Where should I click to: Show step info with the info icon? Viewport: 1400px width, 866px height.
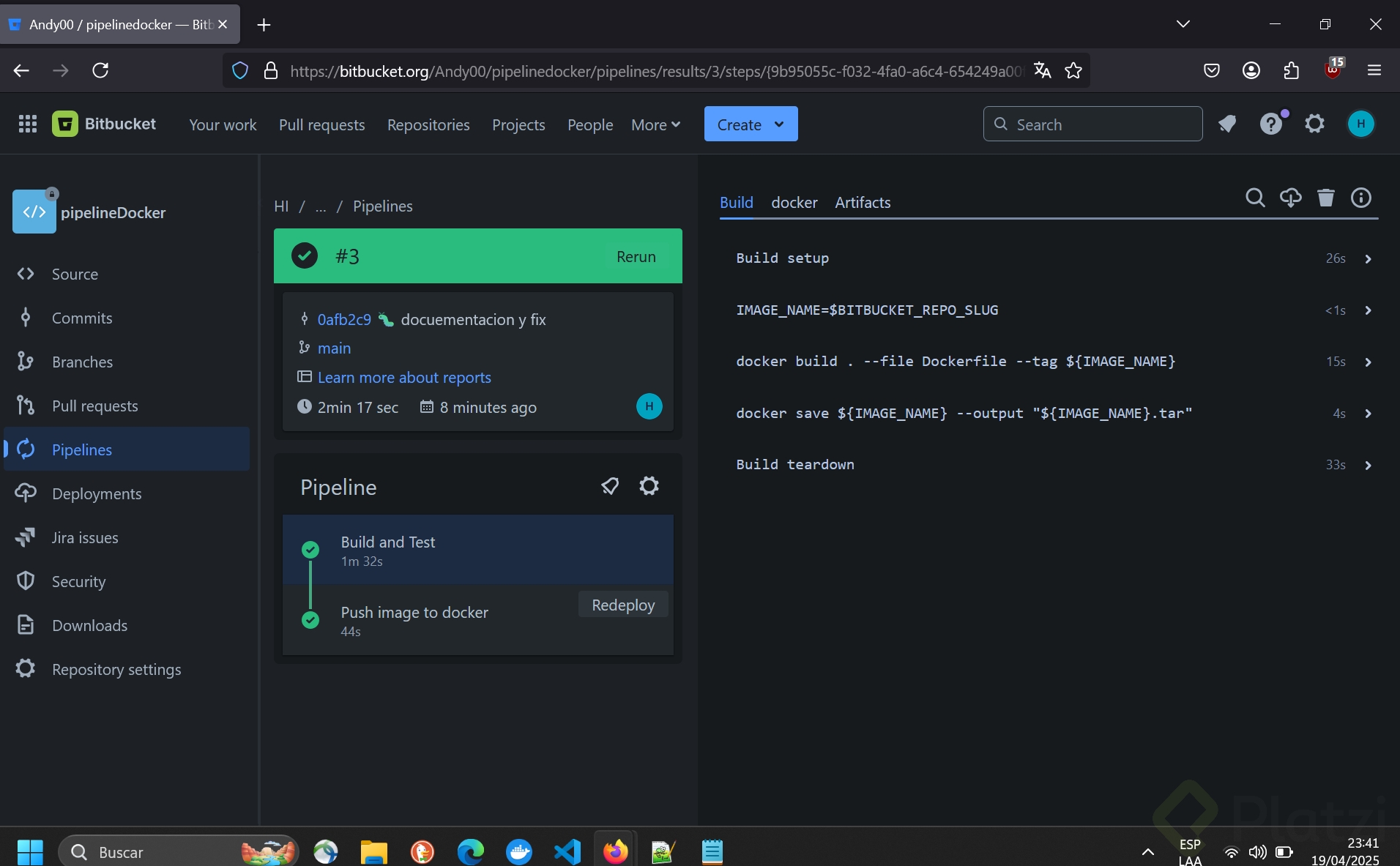1361,198
